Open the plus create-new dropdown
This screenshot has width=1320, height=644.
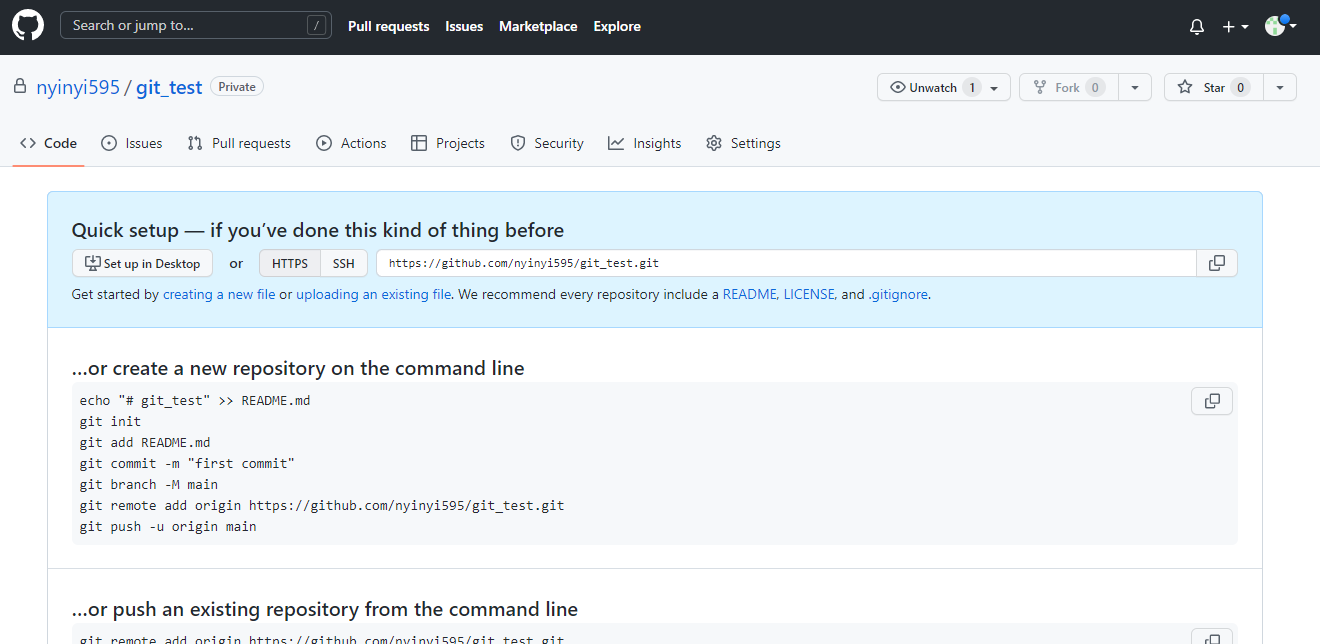coord(1235,27)
